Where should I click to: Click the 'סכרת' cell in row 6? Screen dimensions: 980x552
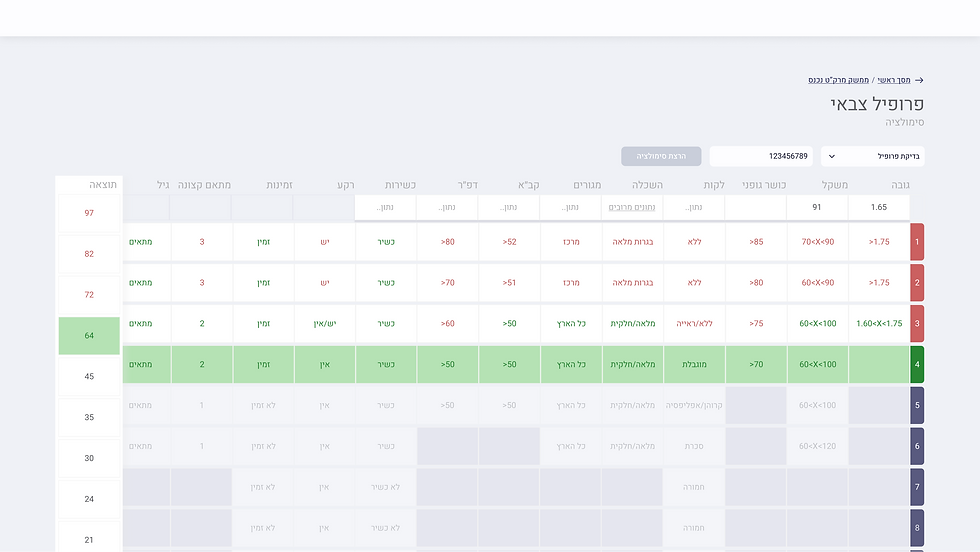[694, 446]
